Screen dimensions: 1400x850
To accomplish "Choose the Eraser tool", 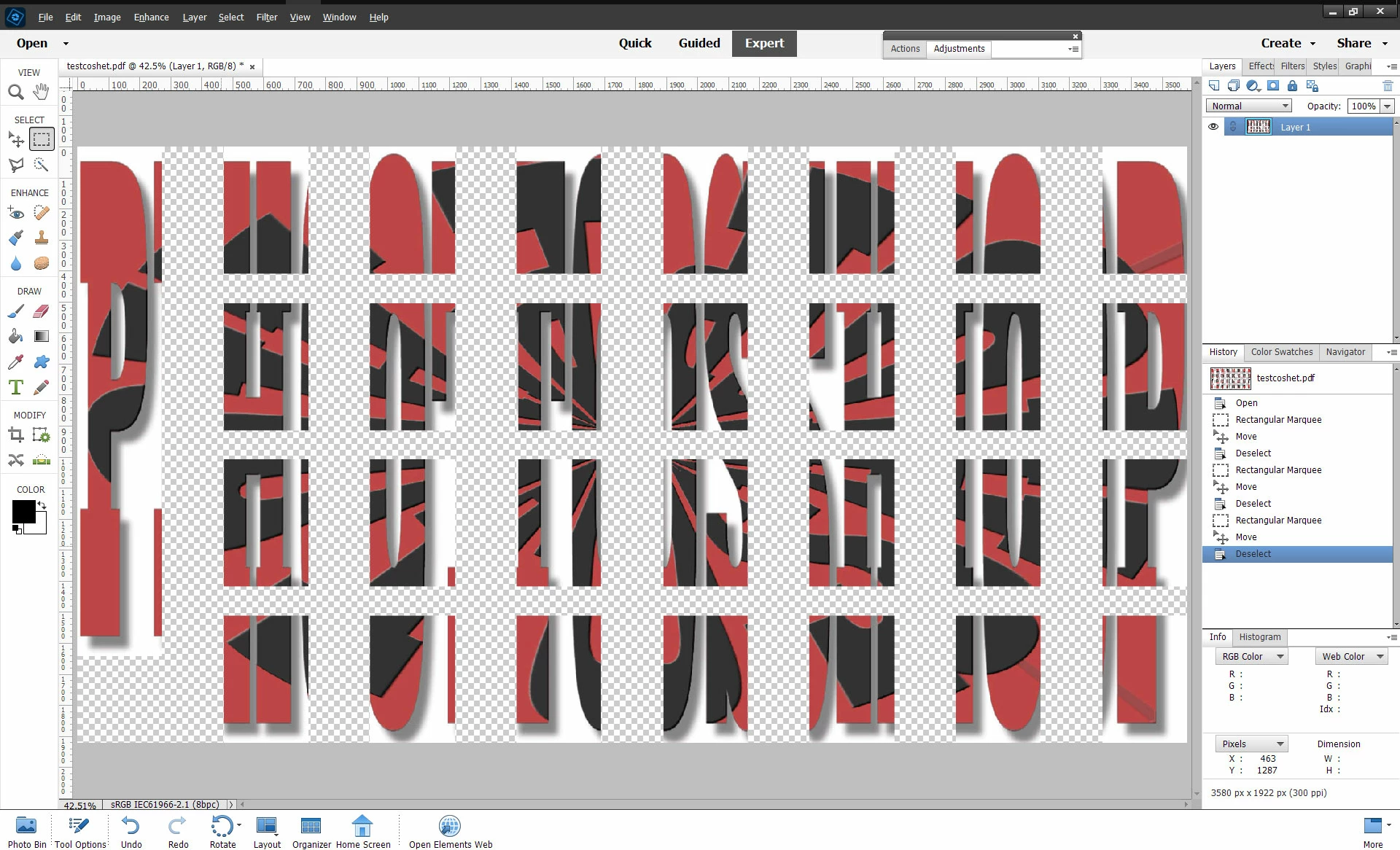I will tap(41, 311).
